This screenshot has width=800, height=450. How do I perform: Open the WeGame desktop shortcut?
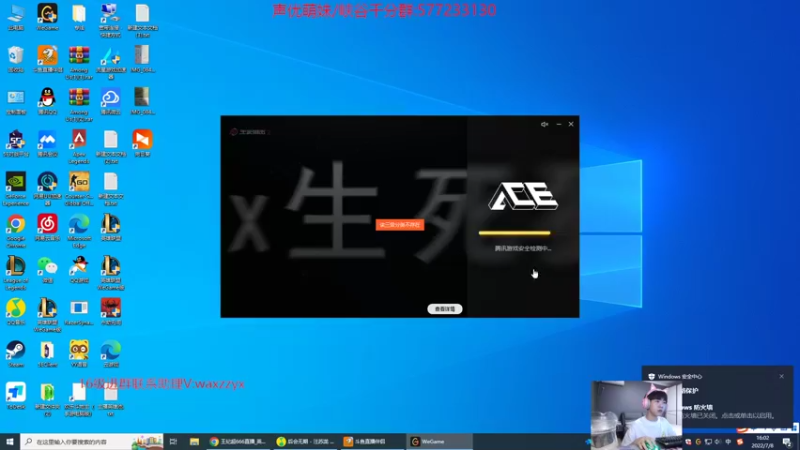click(x=47, y=17)
